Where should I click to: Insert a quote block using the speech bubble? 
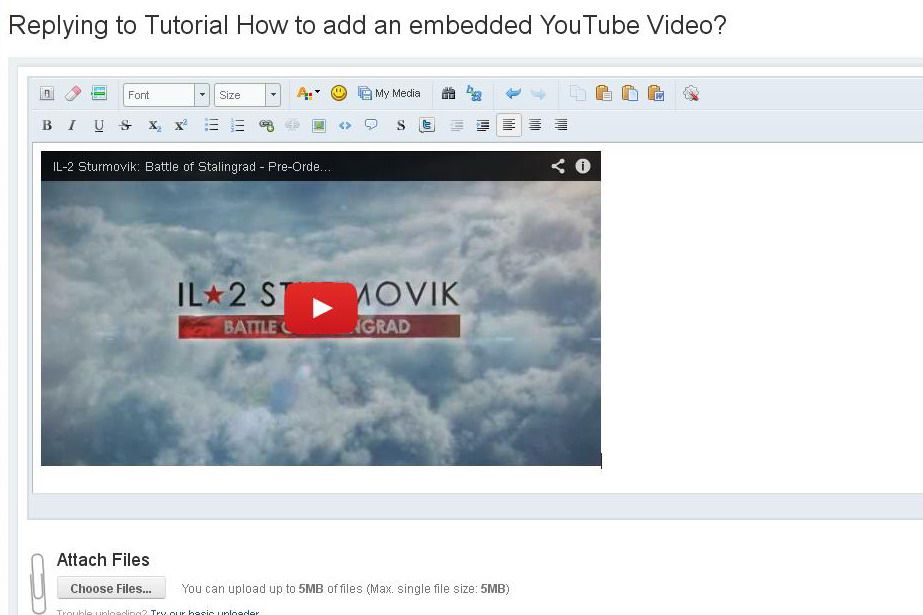[x=370, y=125]
